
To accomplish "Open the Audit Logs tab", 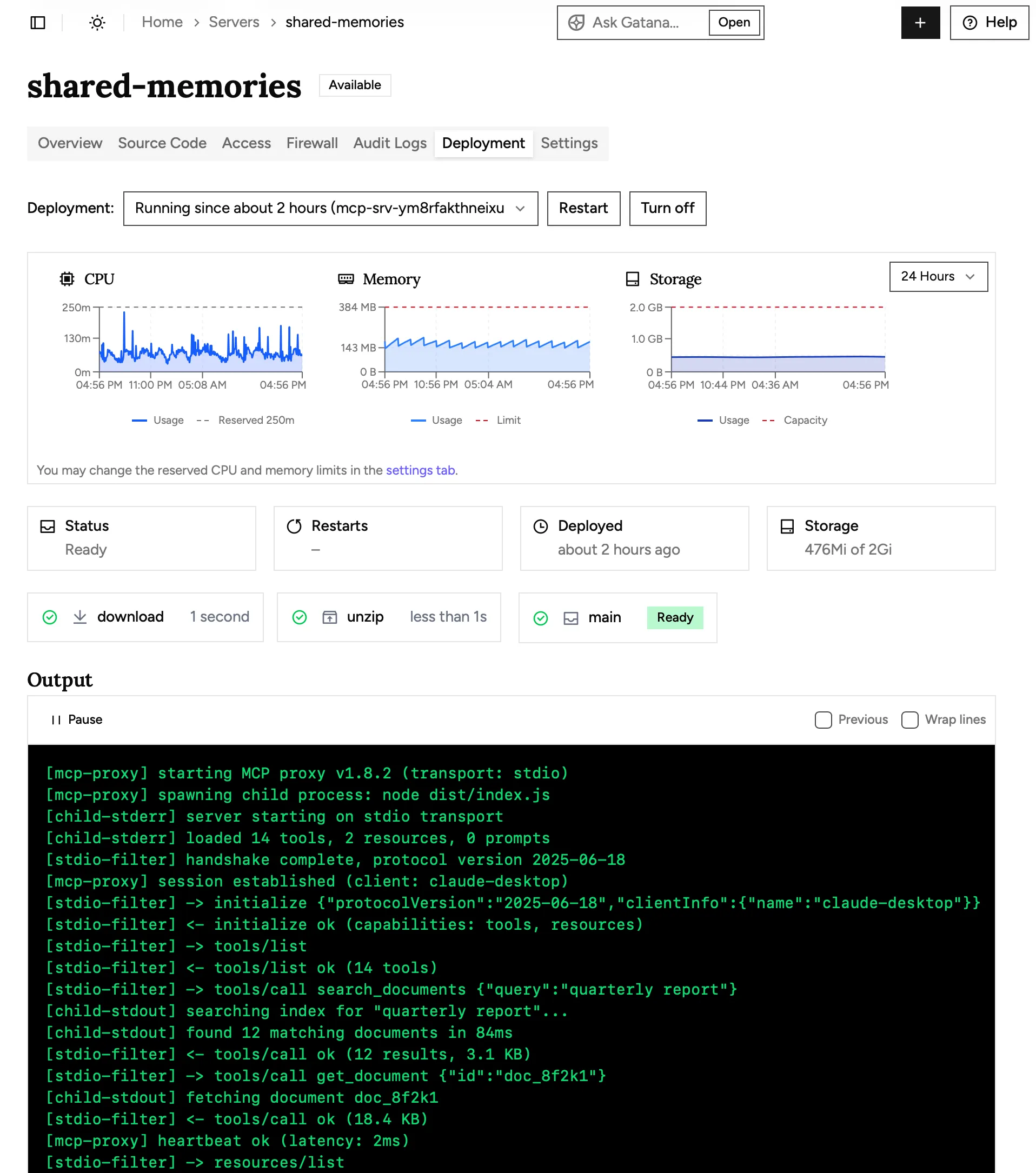I will pyautogui.click(x=390, y=143).
